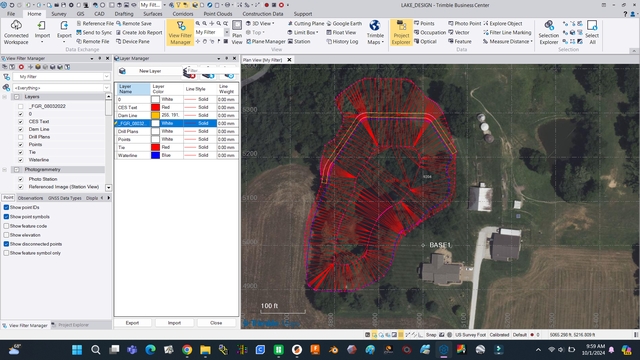Image resolution: width=640 pixels, height=360 pixels.
Task: Collapse the Photogrammetry tree group
Action: coord(5,169)
